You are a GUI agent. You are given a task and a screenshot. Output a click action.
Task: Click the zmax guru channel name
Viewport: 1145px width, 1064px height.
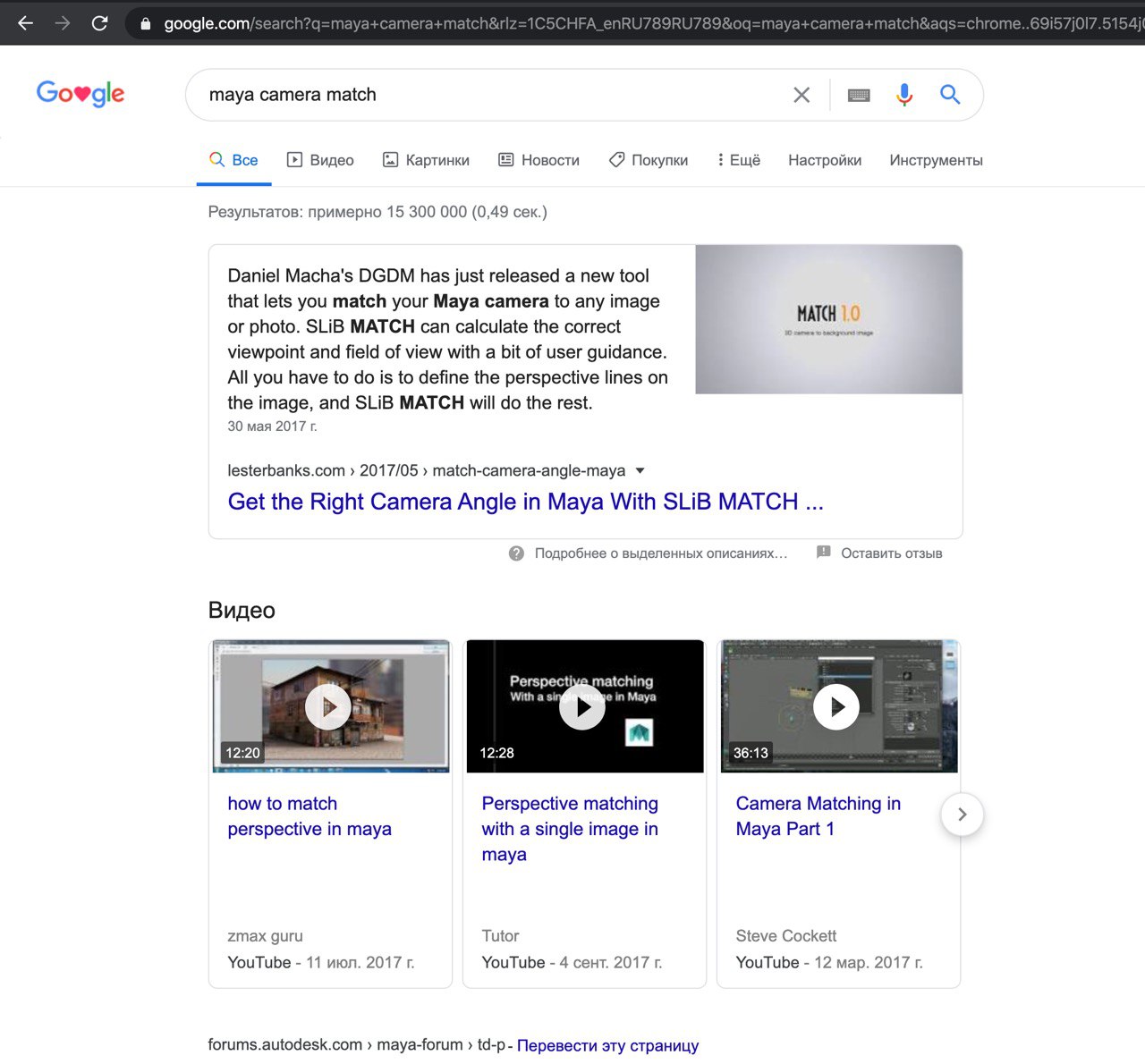click(265, 936)
